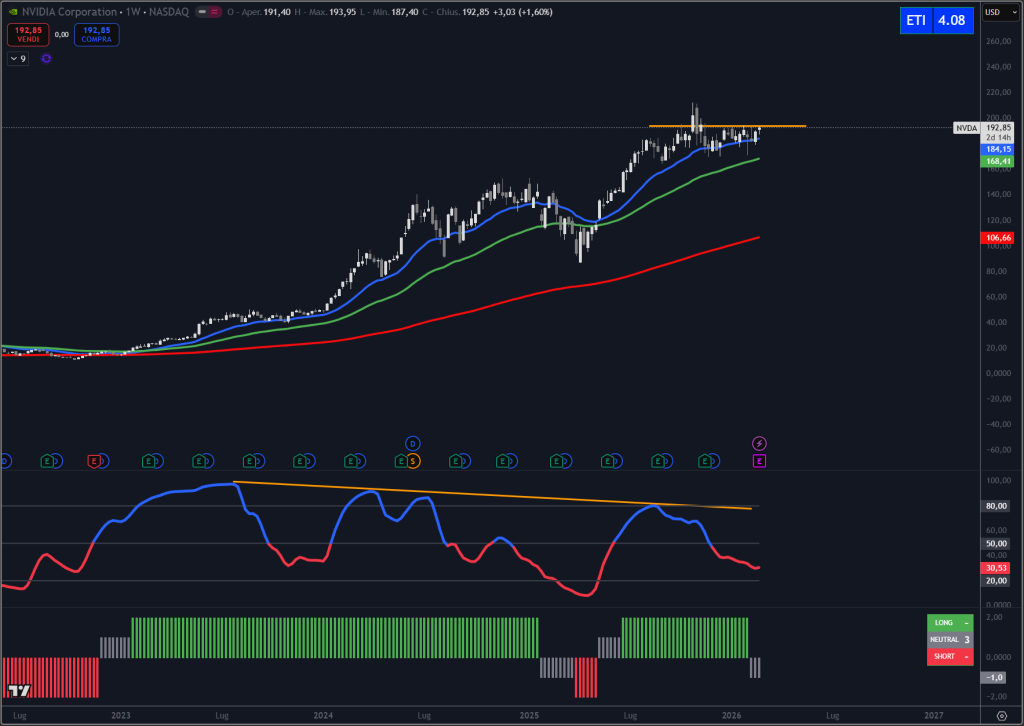The image size is (1024, 726).
Task: Click the purple lightning bolt event icon
Action: tap(759, 444)
